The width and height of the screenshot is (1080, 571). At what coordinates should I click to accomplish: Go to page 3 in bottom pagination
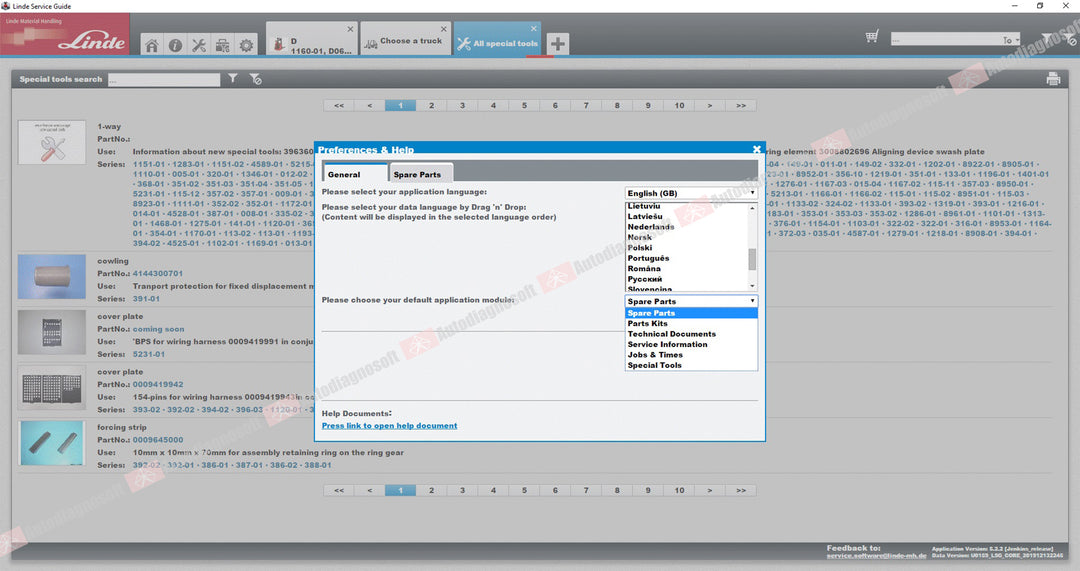(462, 490)
